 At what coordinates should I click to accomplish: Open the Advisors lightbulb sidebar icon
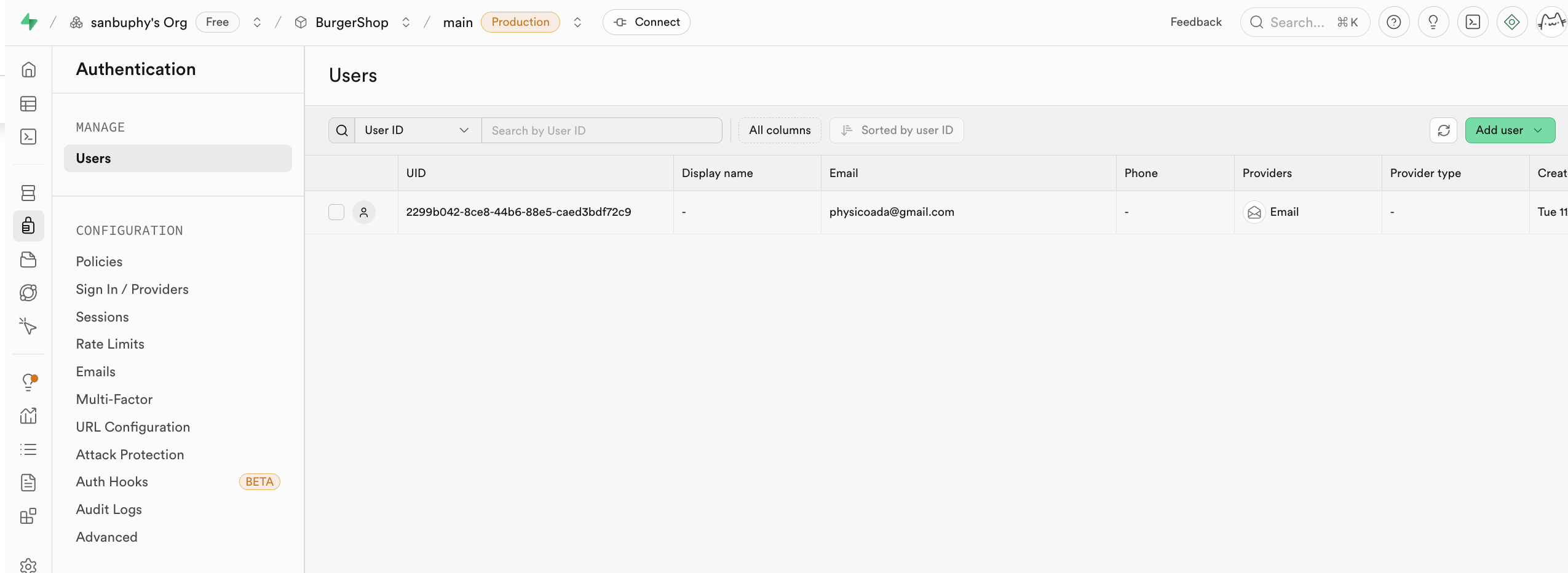28,382
